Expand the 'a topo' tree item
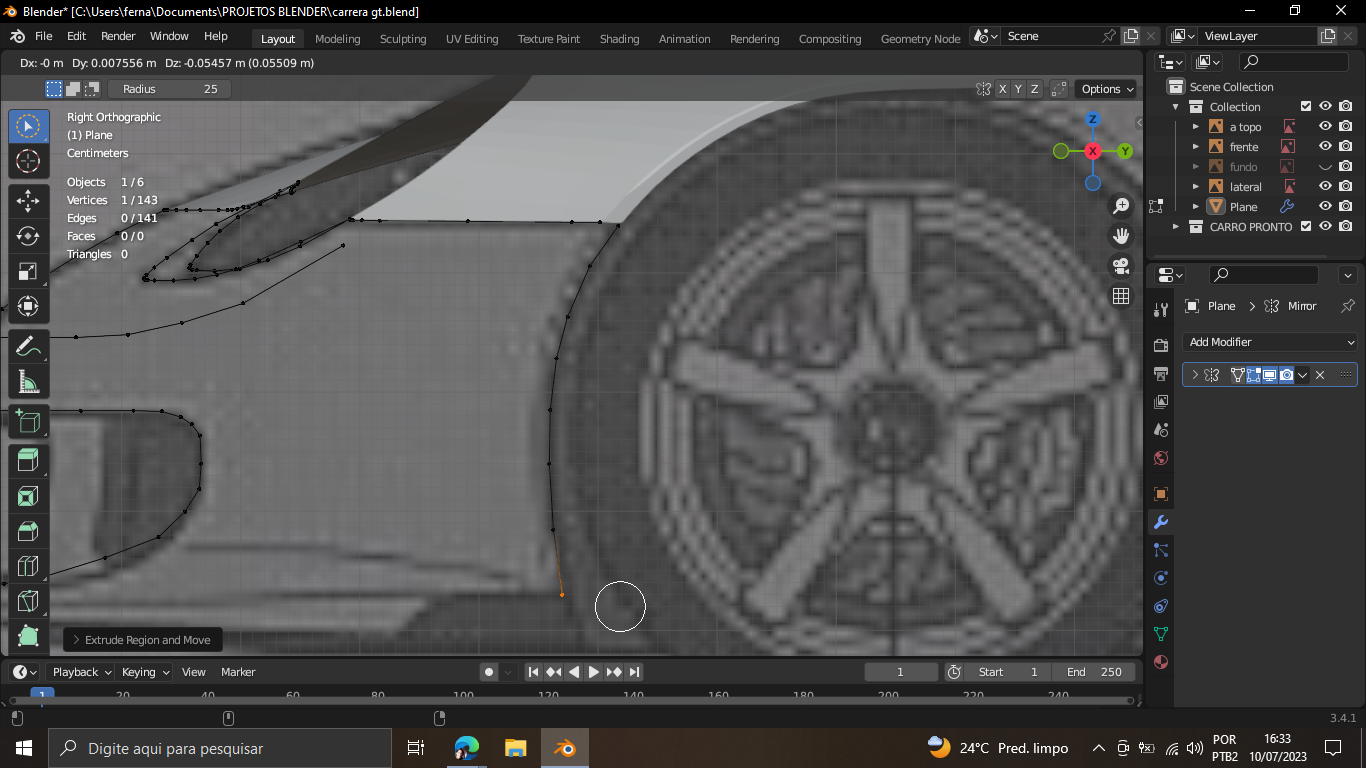 [1196, 127]
